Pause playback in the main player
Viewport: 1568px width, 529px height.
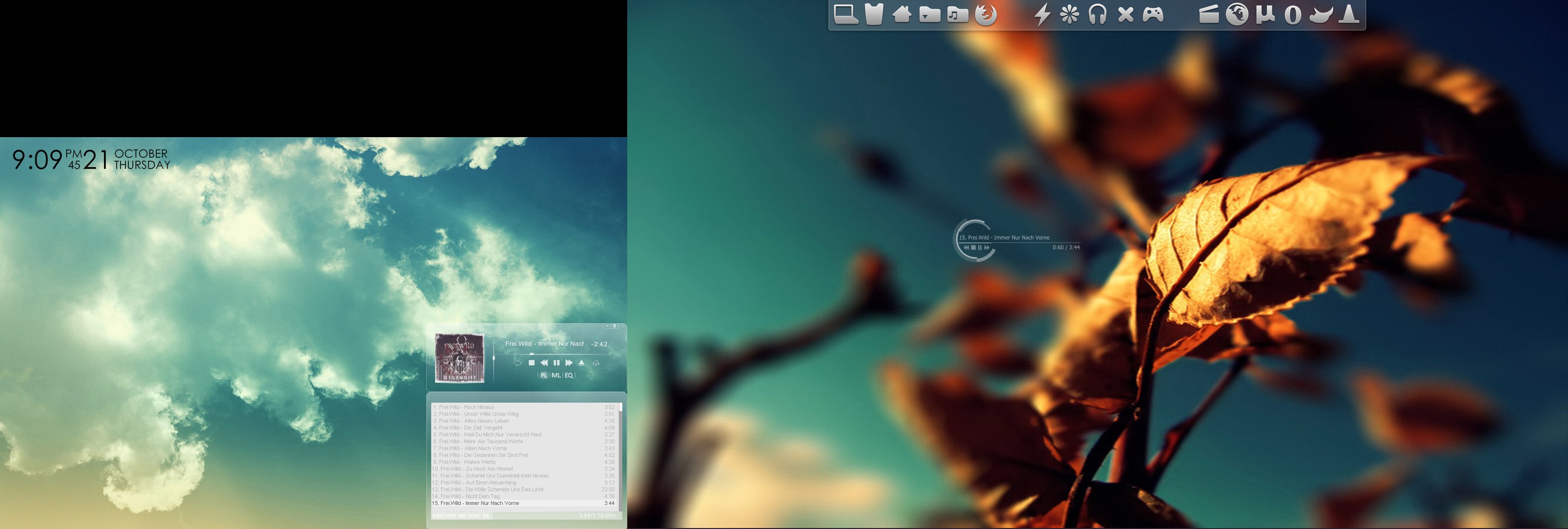tap(556, 363)
